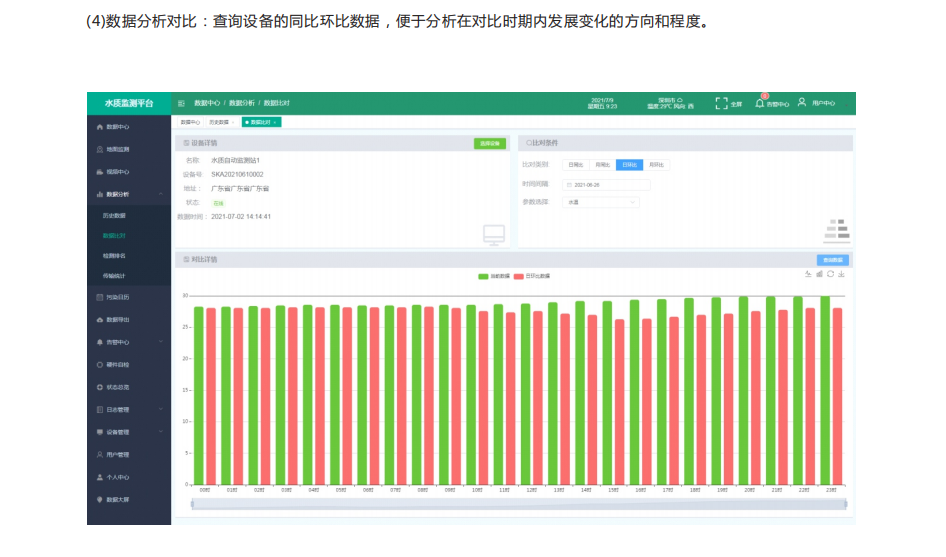Click the 全屏 fullscreen icon in the header

[x=721, y=104]
